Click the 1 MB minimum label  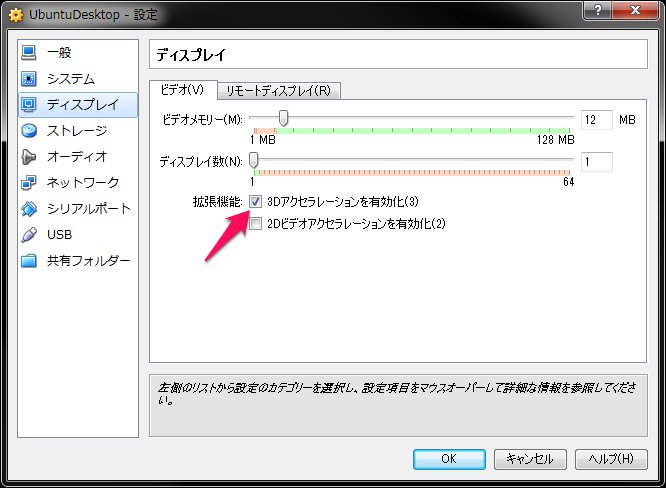click(x=262, y=139)
